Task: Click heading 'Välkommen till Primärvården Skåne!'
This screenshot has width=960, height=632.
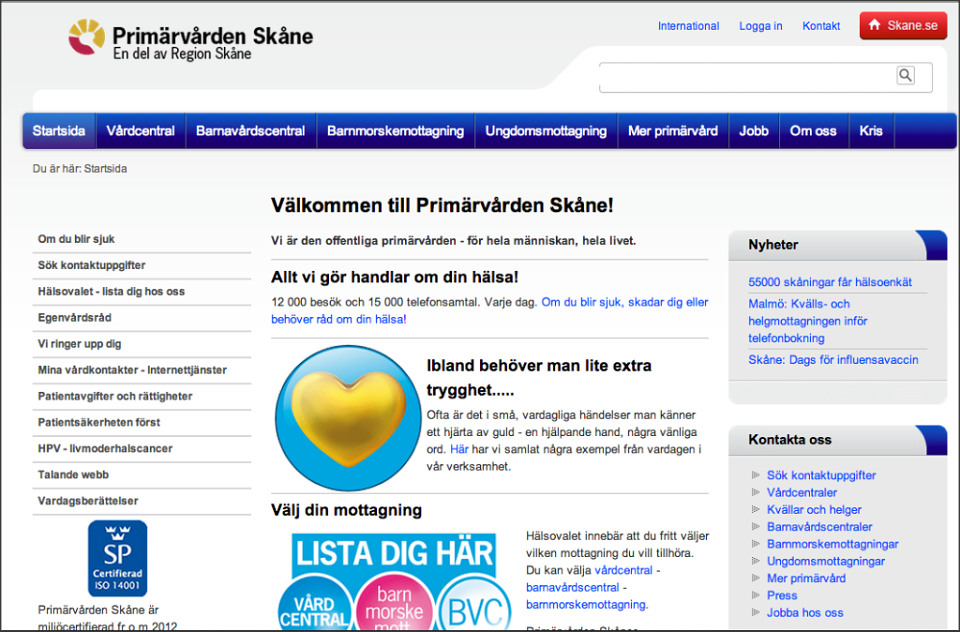Action: (x=442, y=205)
